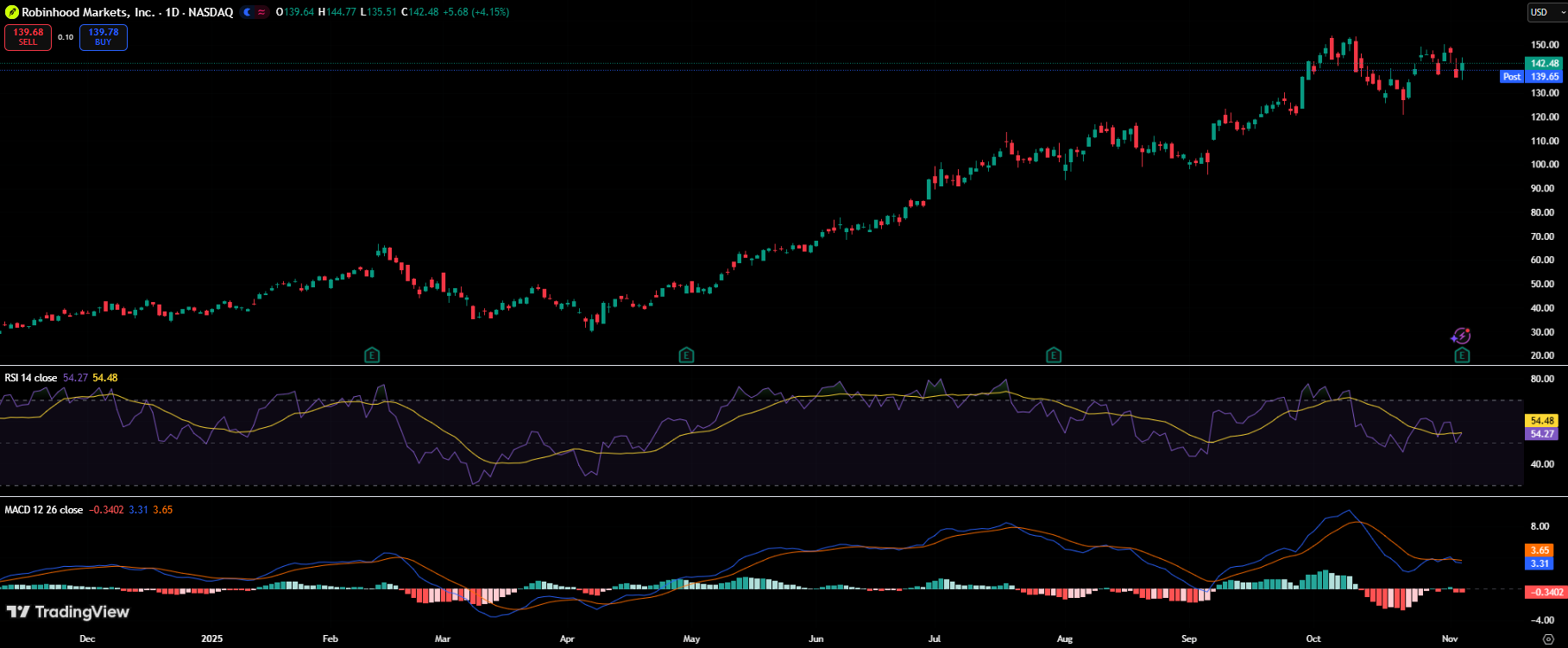Click the Robinhood Markets, Inc. symbol title
This screenshot has width=1568, height=648.
pos(88,12)
